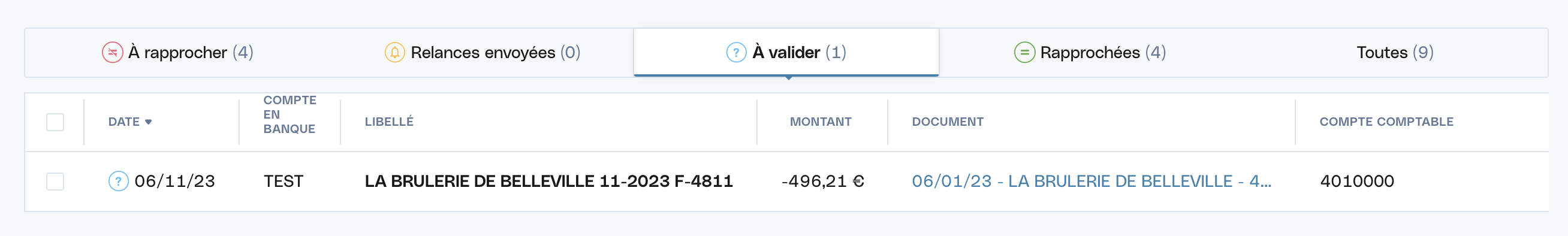The width and height of the screenshot is (1568, 236).
Task: Toggle the select-all checkbox in table header
Action: [x=55, y=122]
